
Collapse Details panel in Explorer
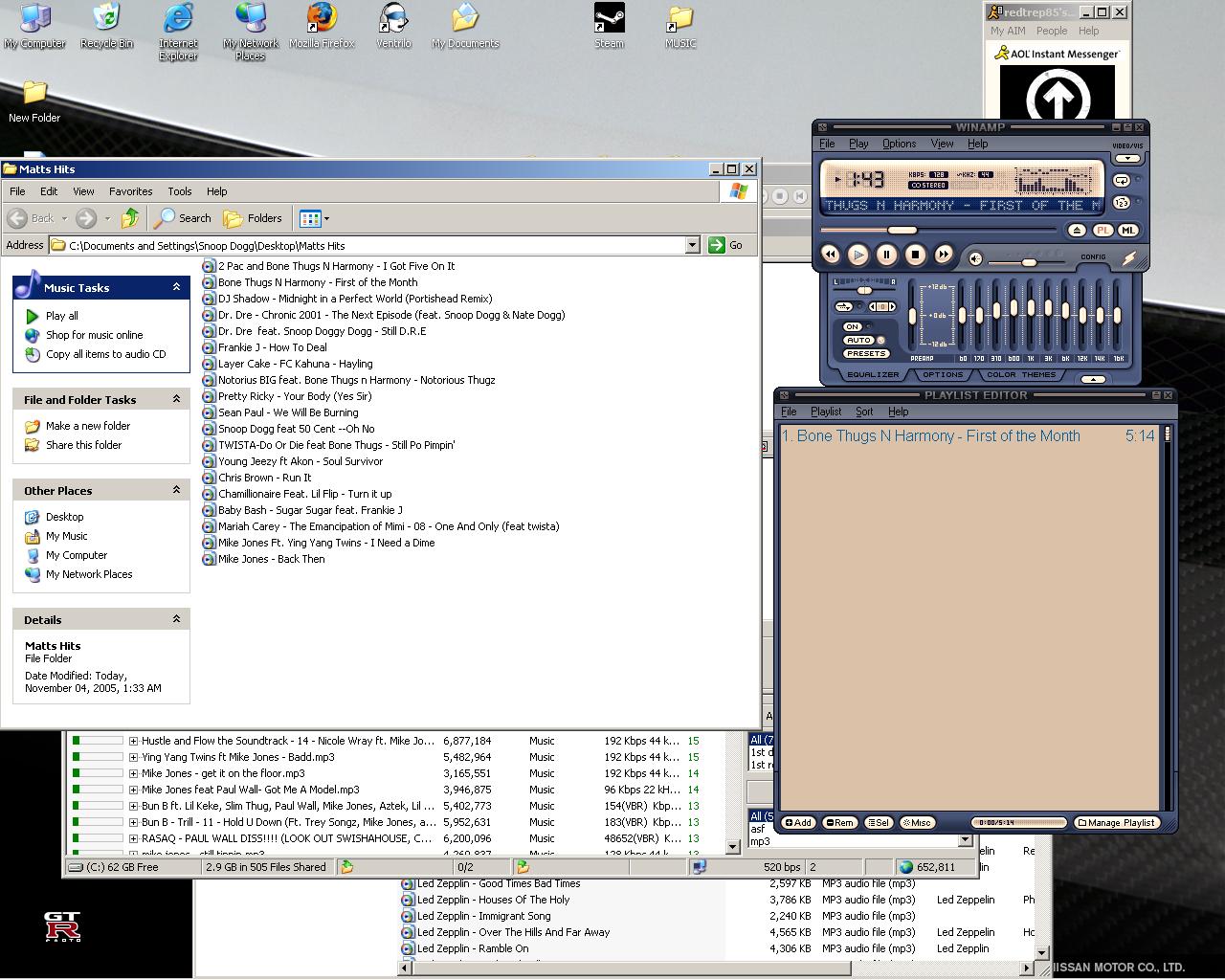tap(176, 619)
